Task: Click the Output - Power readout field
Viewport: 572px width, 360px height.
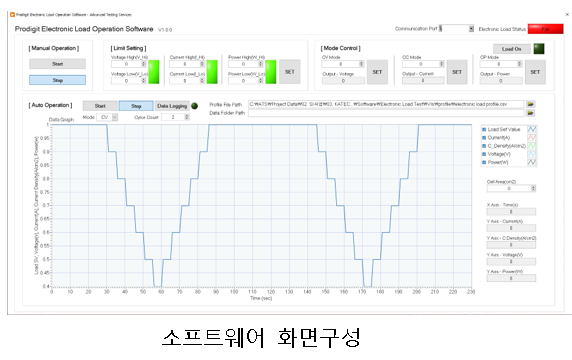Action: pos(501,81)
